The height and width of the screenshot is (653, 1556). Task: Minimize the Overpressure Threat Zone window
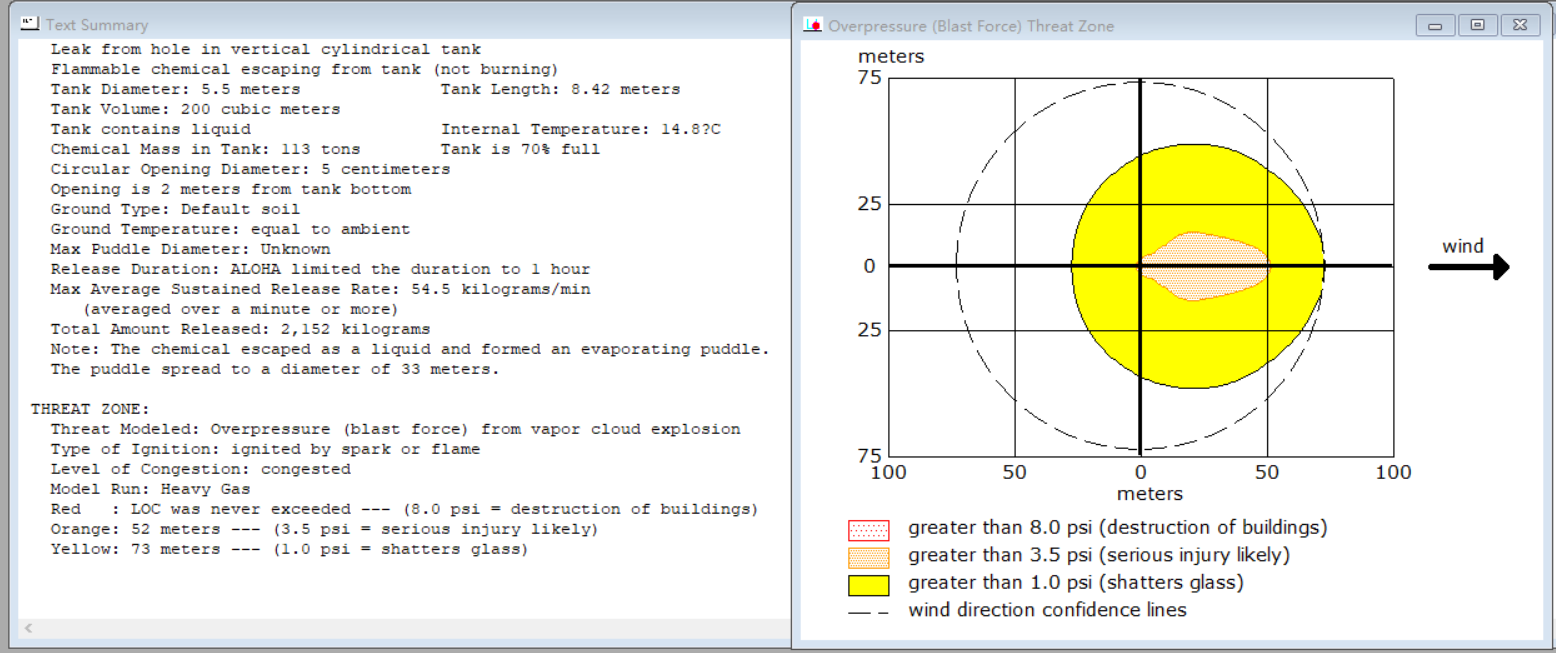point(1435,26)
